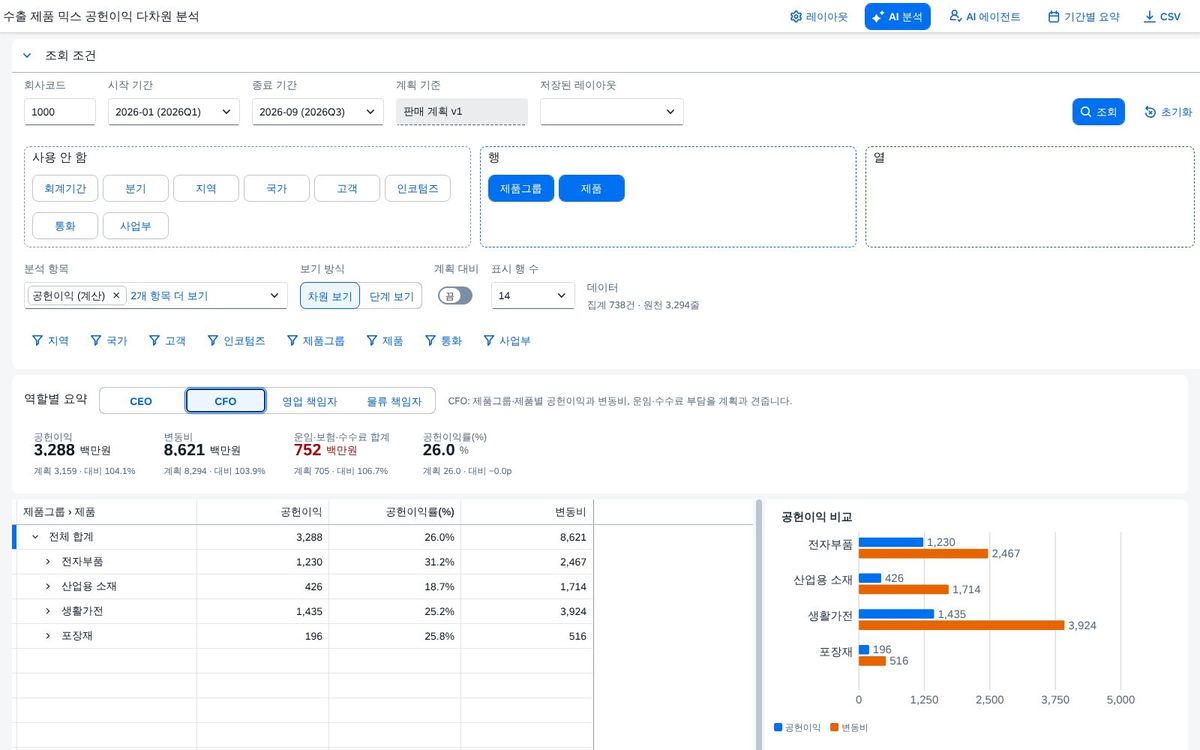Open 기간별 요약 period summary
The height and width of the screenshot is (750, 1200).
1084,17
